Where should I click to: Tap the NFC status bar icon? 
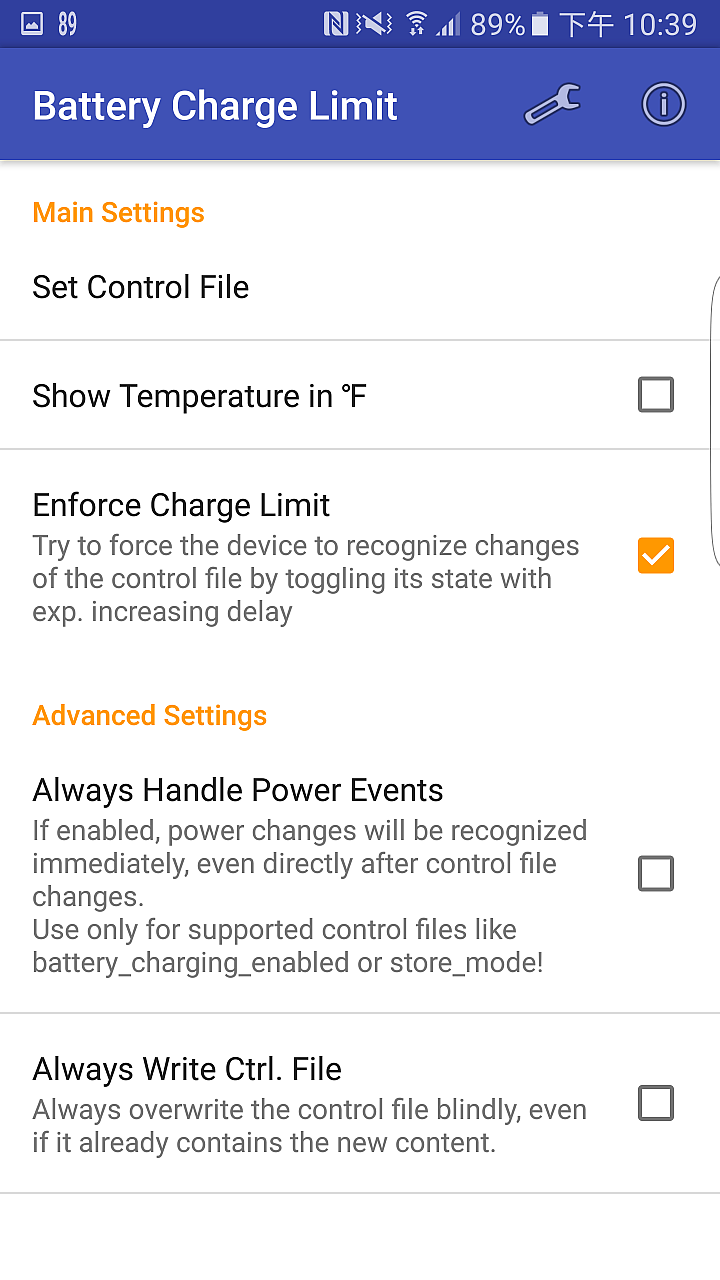336,24
